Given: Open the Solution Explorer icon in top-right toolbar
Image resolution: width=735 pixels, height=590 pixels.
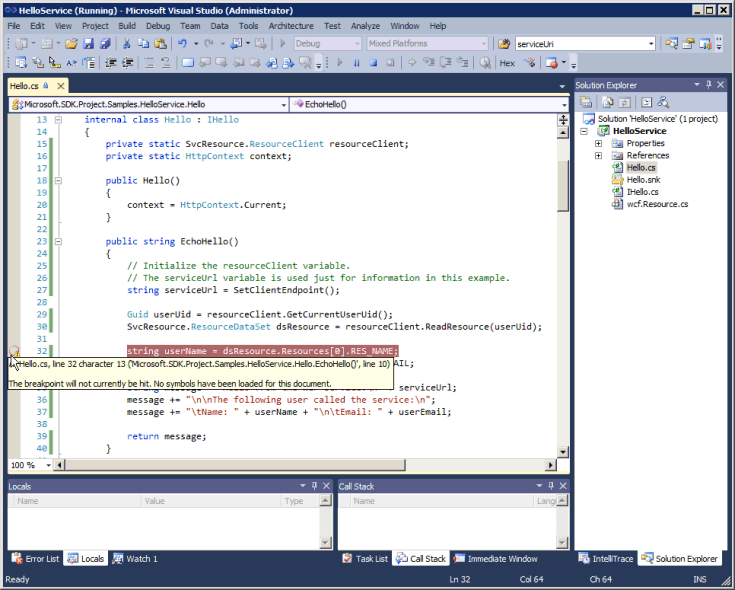Looking at the screenshot, I should pos(671,44).
